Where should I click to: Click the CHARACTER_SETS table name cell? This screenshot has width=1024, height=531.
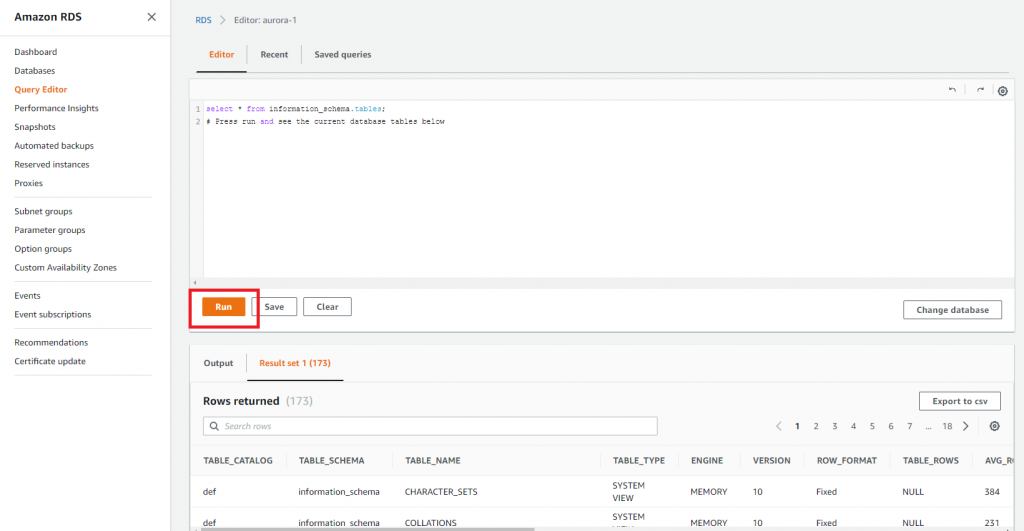coord(441,492)
